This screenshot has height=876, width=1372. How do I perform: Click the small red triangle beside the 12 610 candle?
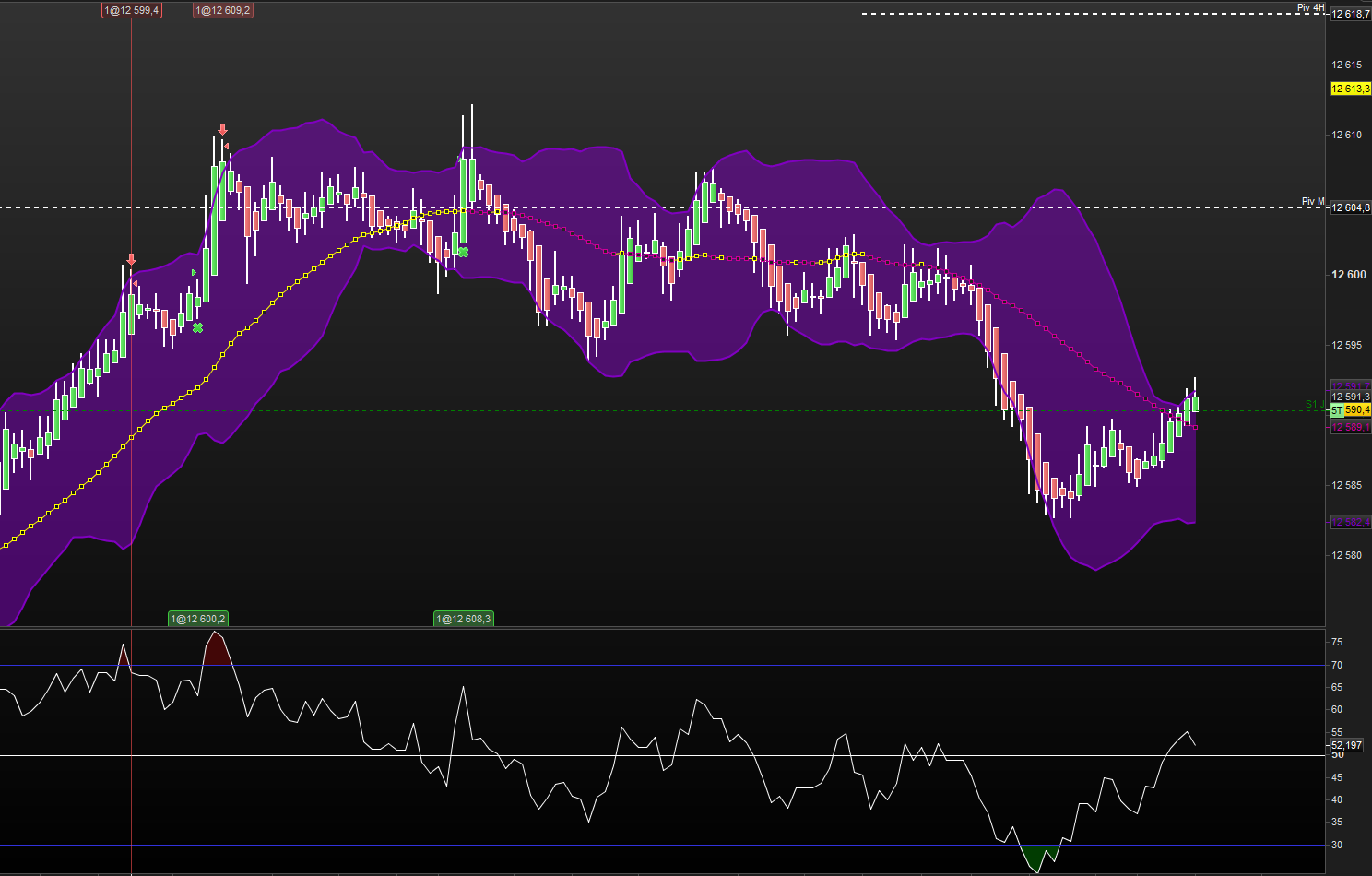227,146
